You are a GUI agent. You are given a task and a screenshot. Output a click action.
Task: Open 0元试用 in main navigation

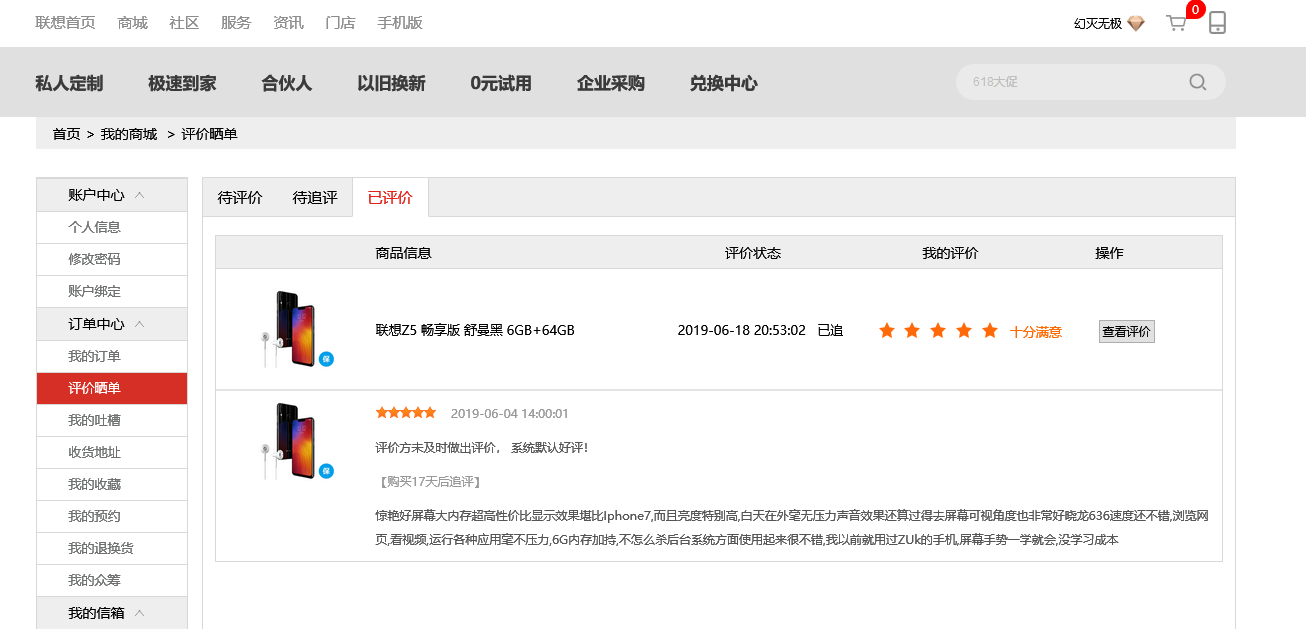coord(501,84)
